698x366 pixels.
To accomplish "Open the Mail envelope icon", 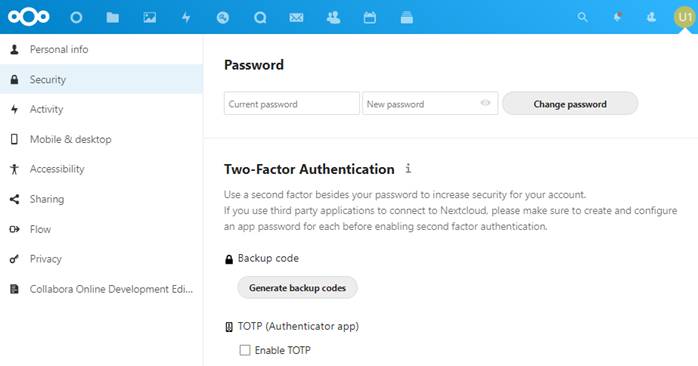I will [x=296, y=17].
